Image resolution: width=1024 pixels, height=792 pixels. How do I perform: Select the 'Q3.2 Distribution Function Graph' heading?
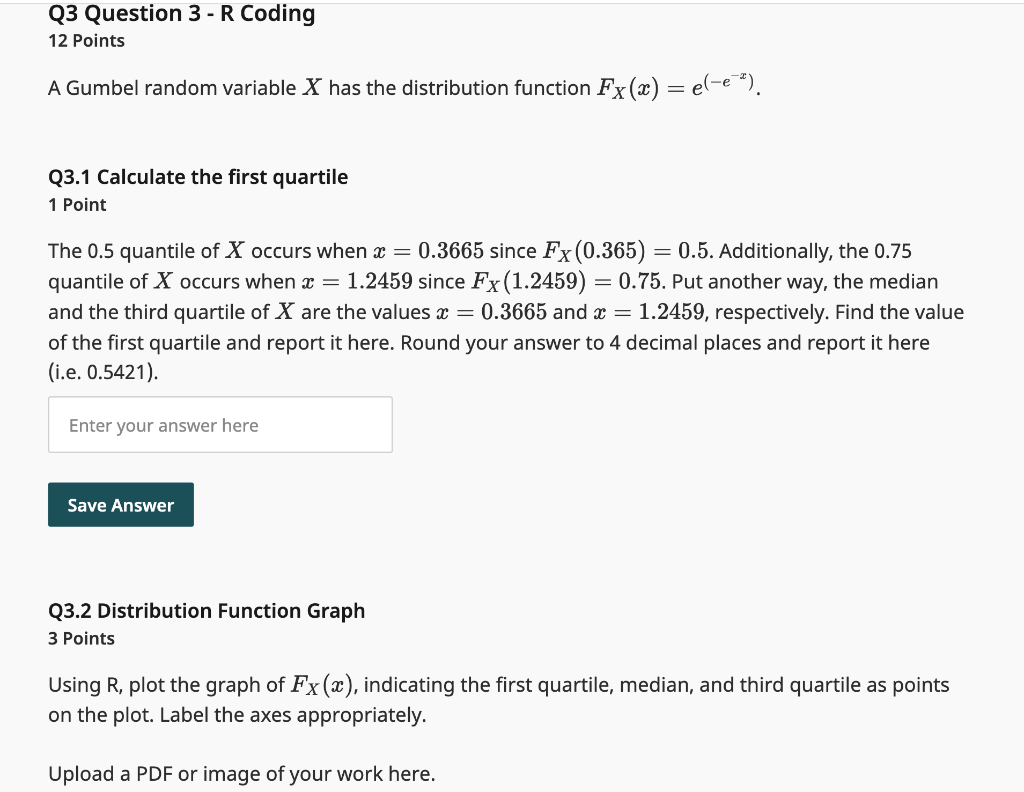tap(206, 610)
